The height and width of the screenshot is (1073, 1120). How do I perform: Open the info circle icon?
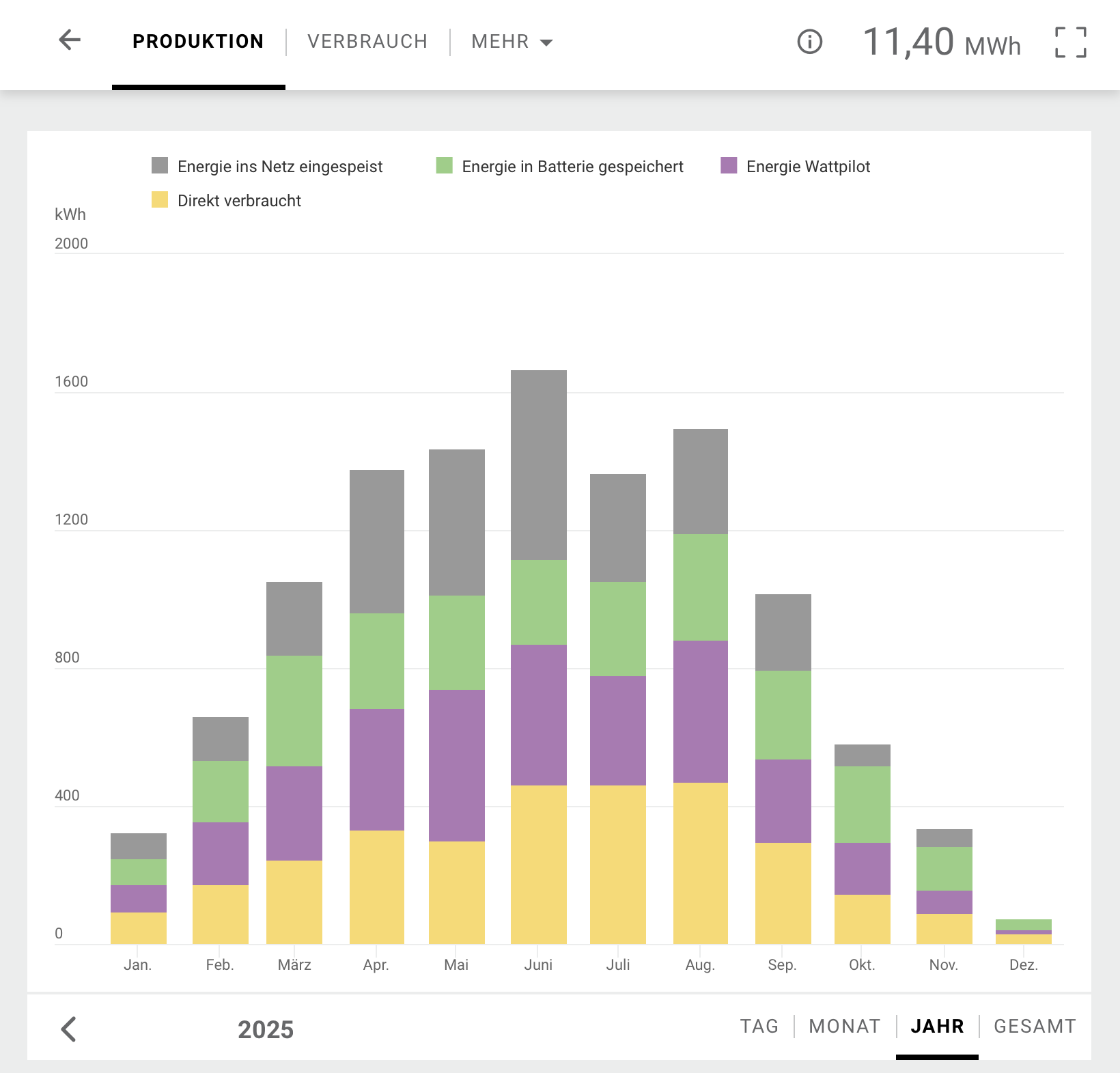[809, 42]
